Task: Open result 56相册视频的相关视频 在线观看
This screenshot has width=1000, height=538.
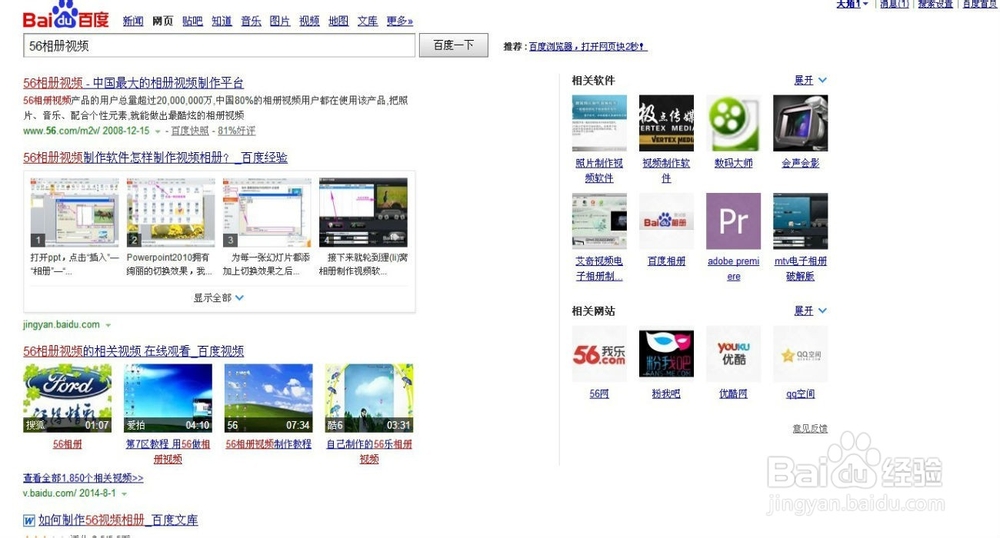Action: [133, 351]
